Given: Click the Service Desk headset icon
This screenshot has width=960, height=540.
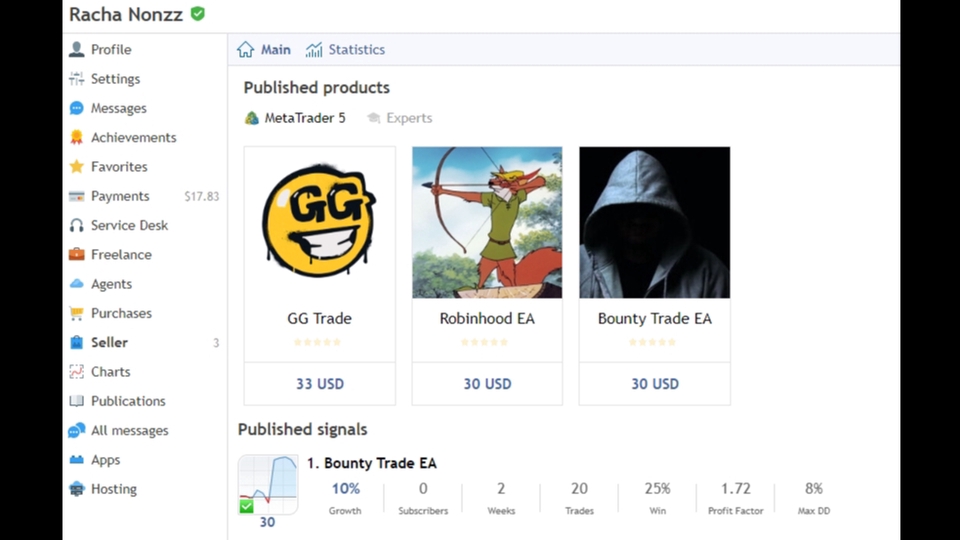Looking at the screenshot, I should pyautogui.click(x=77, y=225).
